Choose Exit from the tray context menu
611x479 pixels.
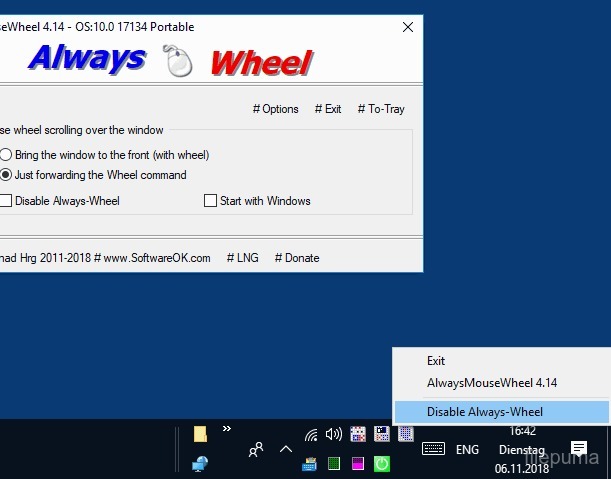click(436, 361)
